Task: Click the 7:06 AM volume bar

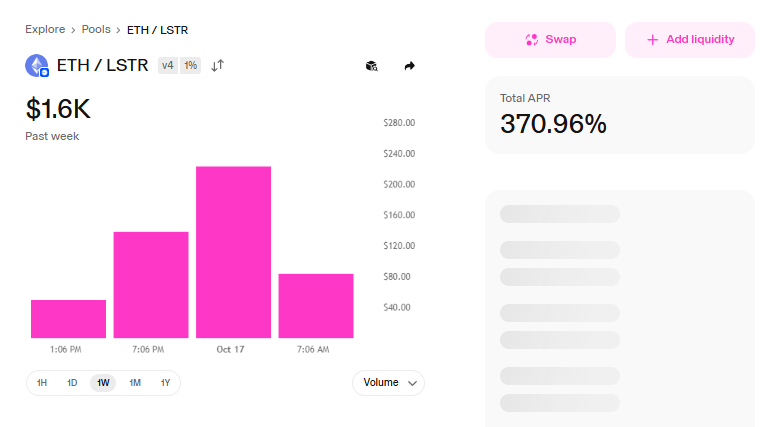Action: (316, 306)
